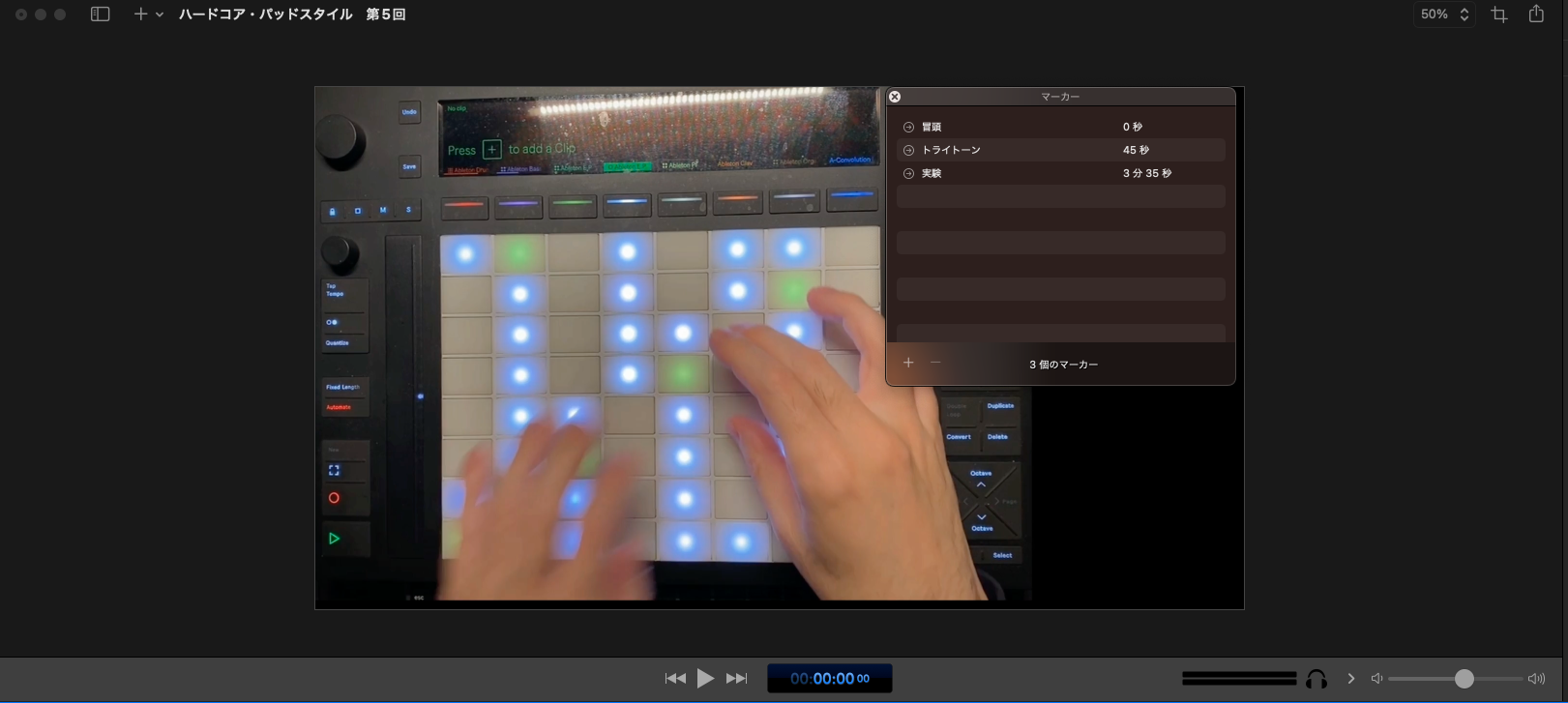
Task: Expand the add menu chevron in toolbar
Action: [160, 15]
